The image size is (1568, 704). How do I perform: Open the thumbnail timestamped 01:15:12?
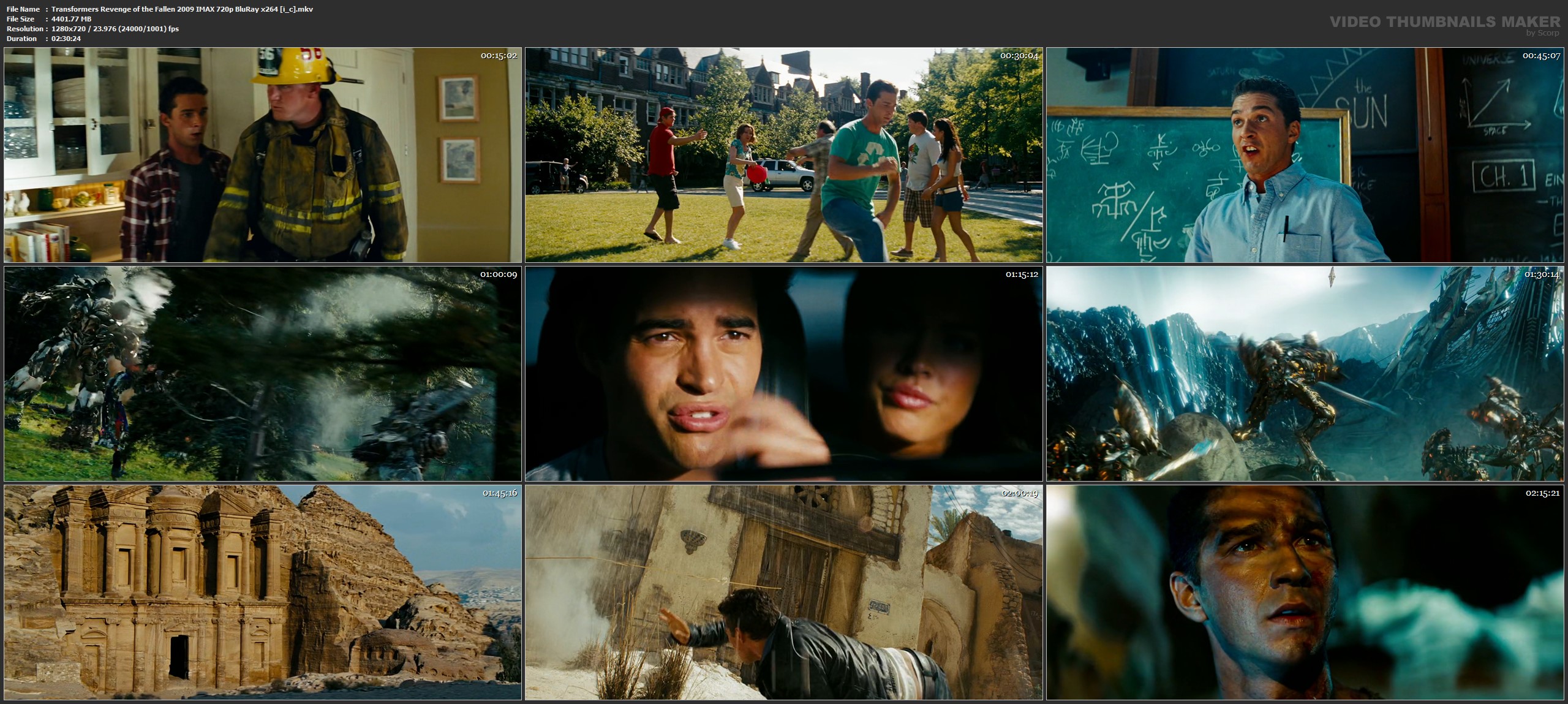pyautogui.click(x=784, y=374)
